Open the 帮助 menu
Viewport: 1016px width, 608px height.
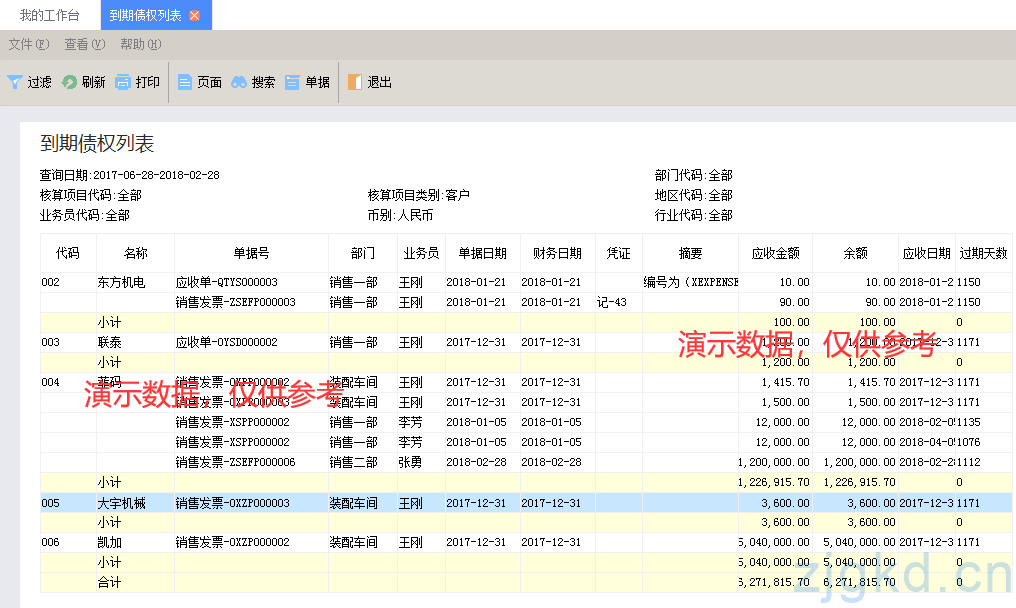point(141,44)
